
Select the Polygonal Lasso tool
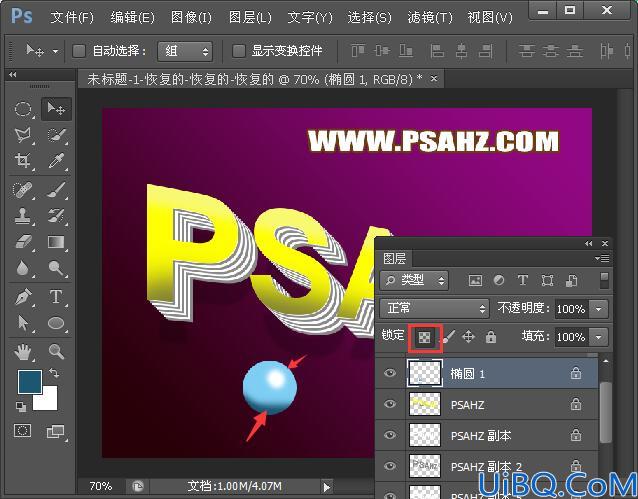[x=23, y=135]
